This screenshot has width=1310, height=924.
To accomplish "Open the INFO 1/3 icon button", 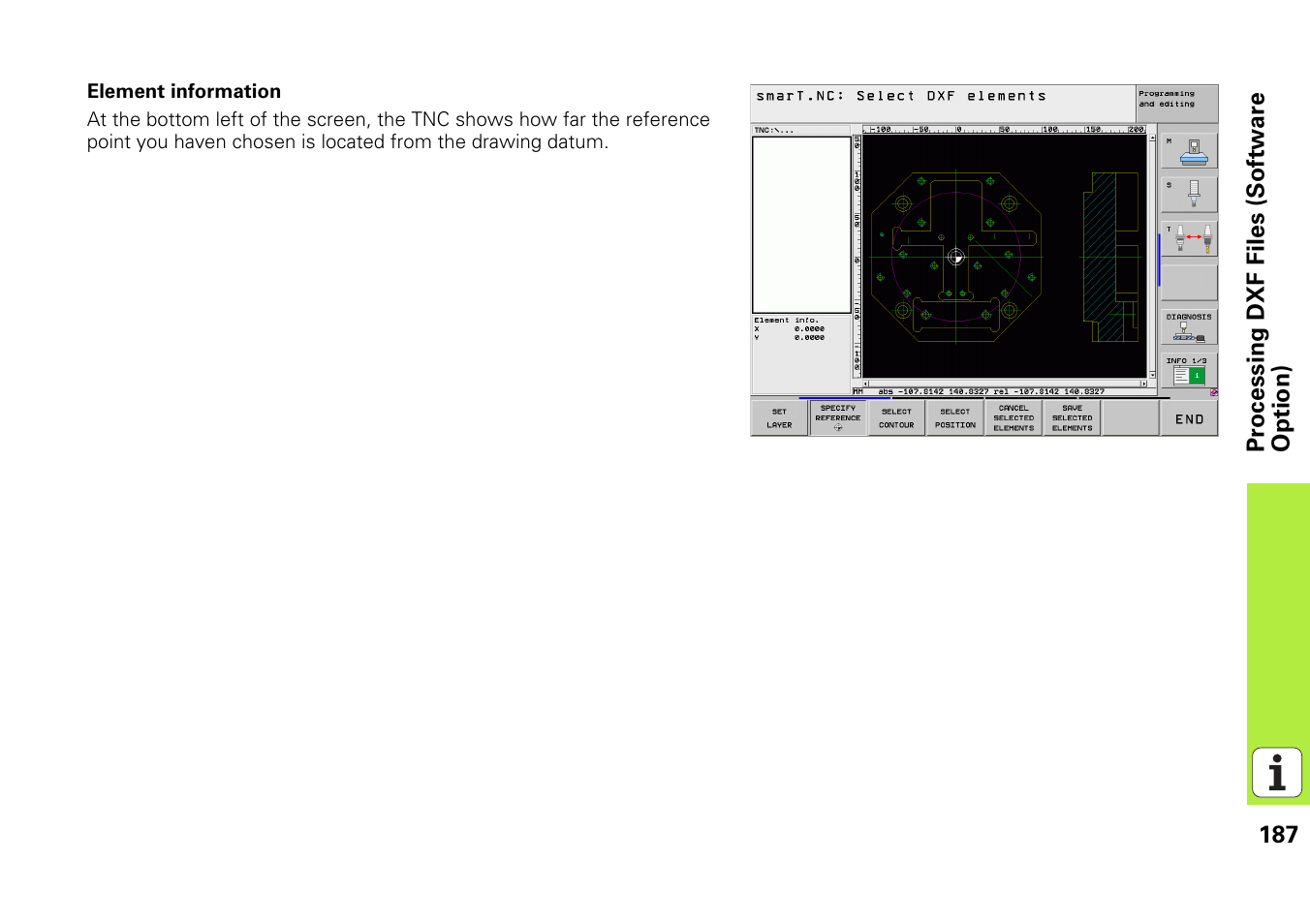I will (x=1189, y=371).
